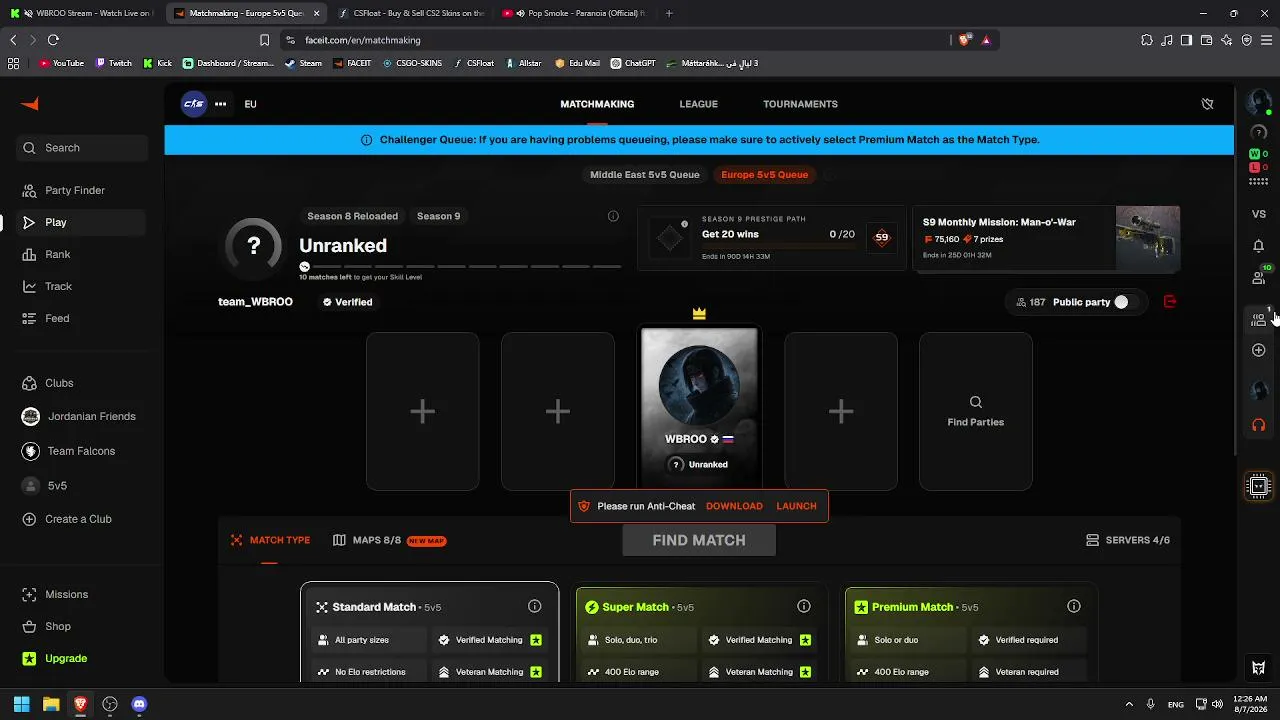Select the Middle East 5v5 Queue
1280x720 pixels.
645,174
